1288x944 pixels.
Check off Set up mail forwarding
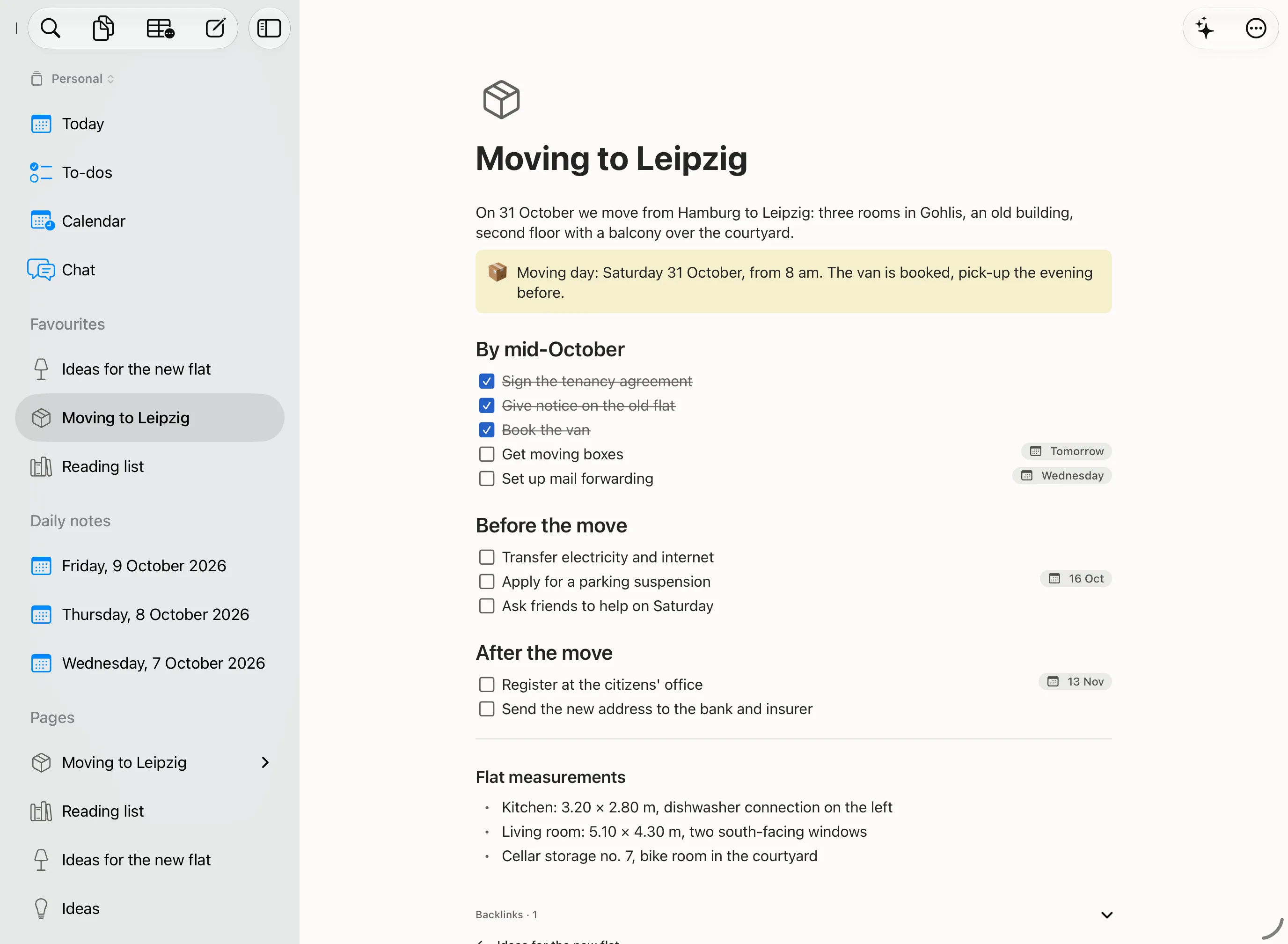487,478
